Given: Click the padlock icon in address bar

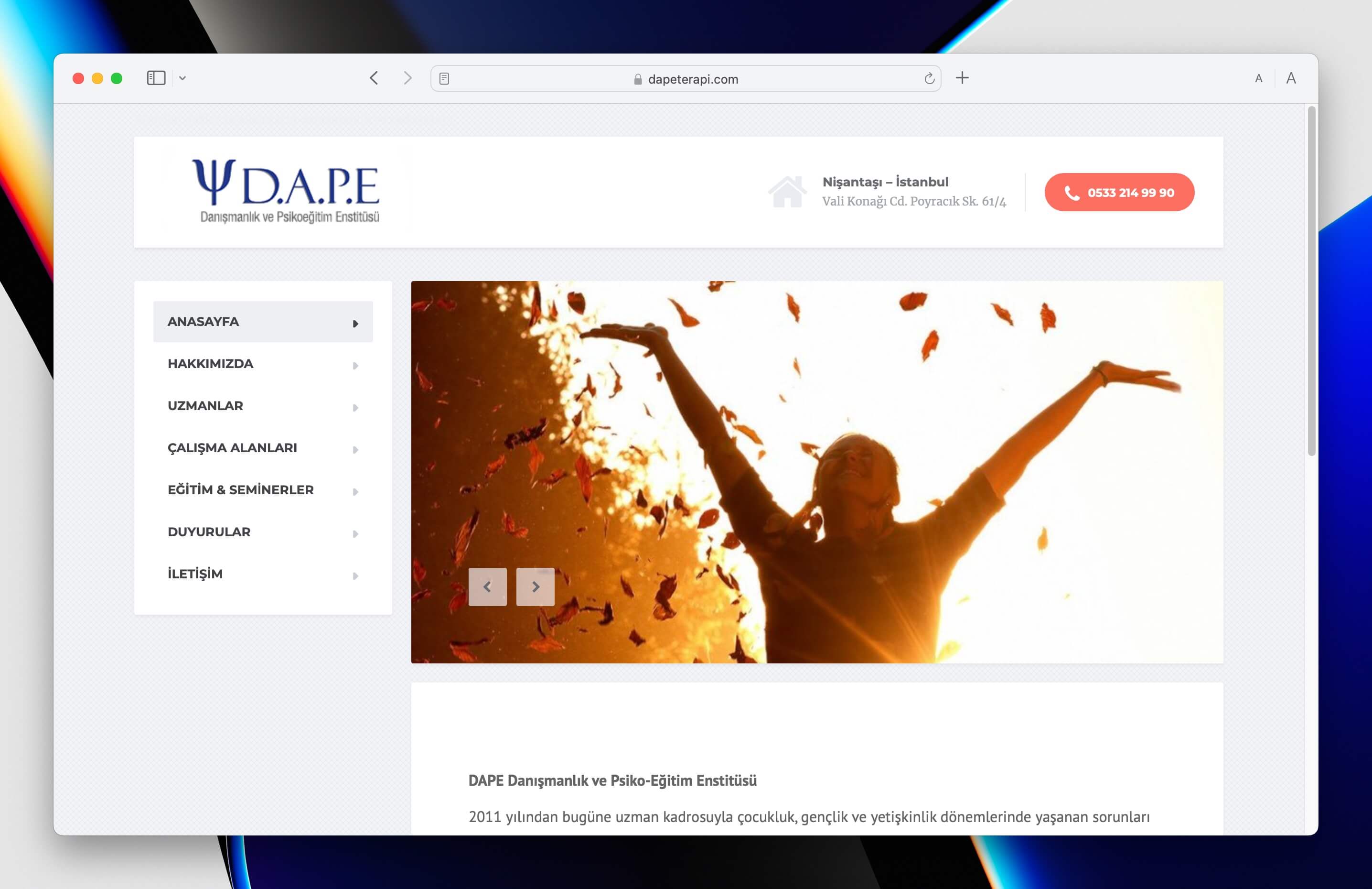Looking at the screenshot, I should point(638,79).
